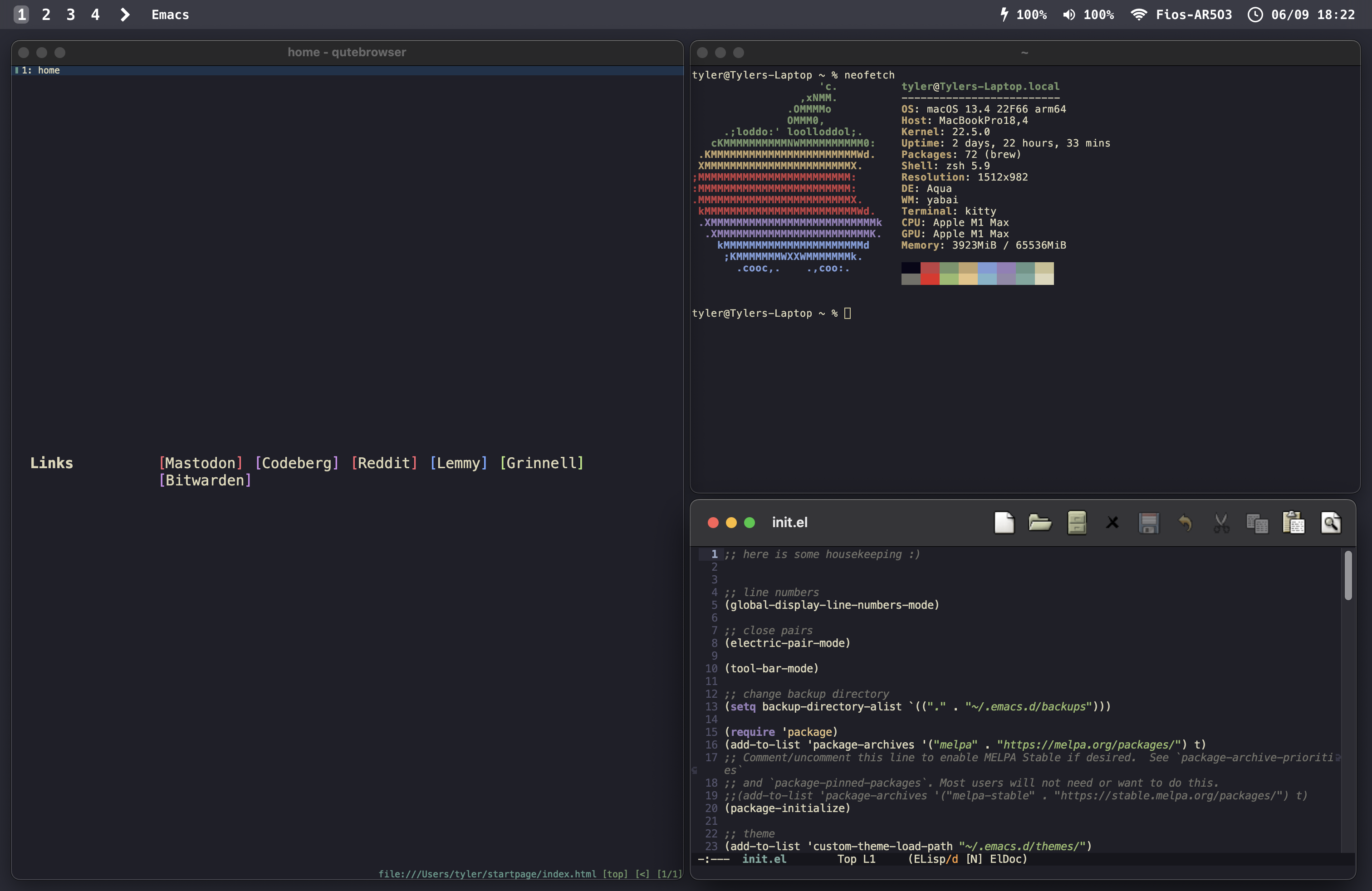Screen dimensions: 1372x891
Task: Click the file cabinet (Dired) icon in Emacs
Action: (1076, 523)
